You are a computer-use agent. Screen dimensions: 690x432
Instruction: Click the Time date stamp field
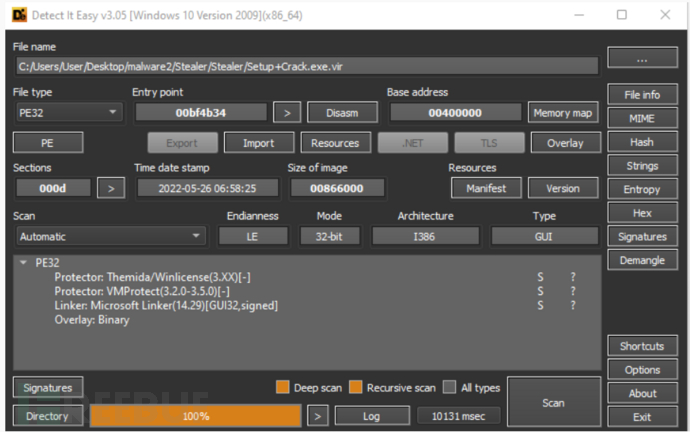point(207,188)
